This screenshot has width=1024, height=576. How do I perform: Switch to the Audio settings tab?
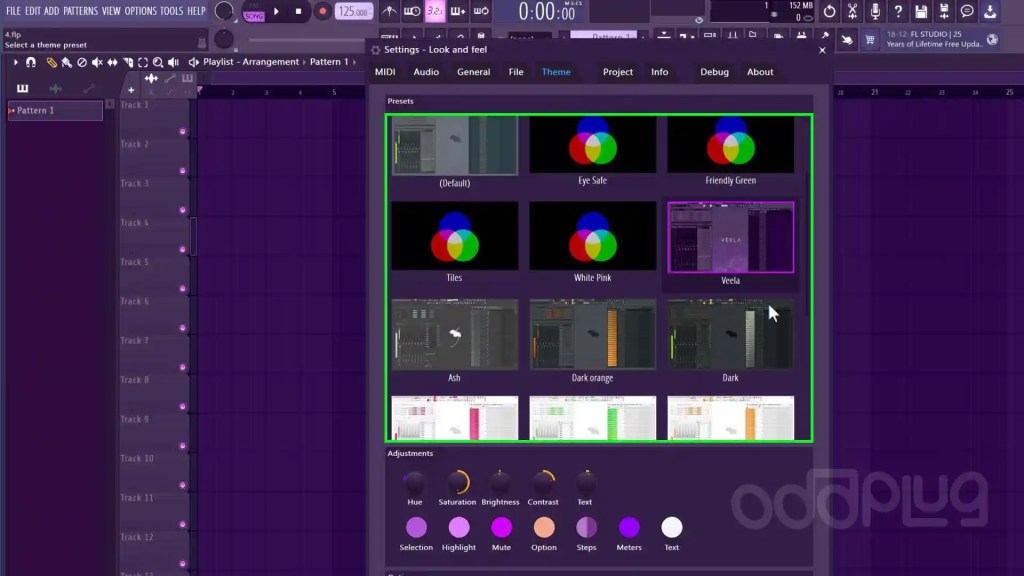pyautogui.click(x=426, y=72)
